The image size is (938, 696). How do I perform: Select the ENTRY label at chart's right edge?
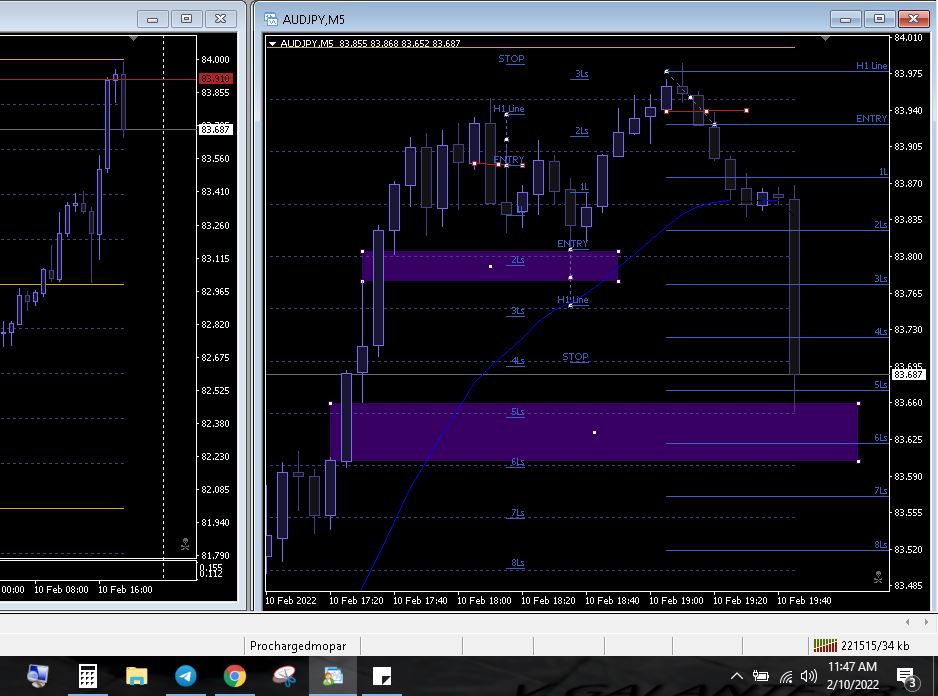pos(872,118)
